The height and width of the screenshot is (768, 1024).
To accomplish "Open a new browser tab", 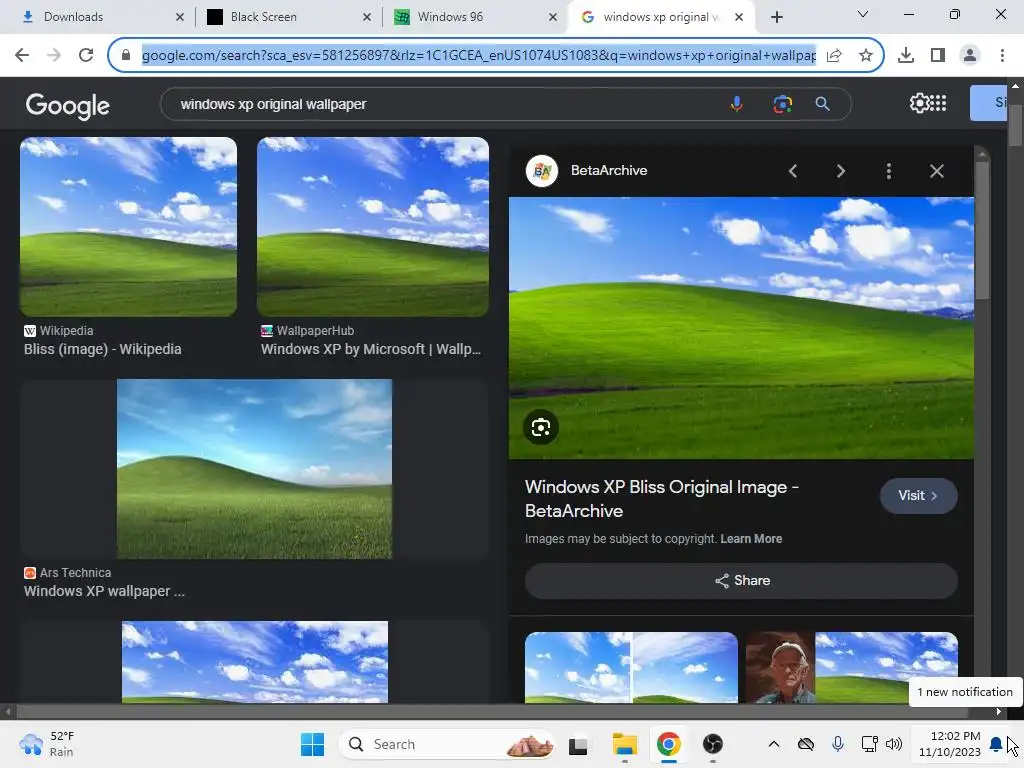I will (776, 17).
